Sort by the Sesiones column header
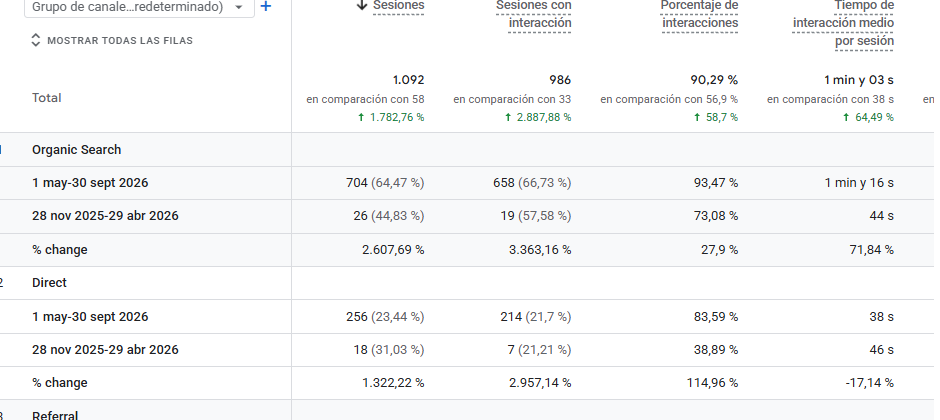Viewport: 940px width, 420px height. click(398, 6)
